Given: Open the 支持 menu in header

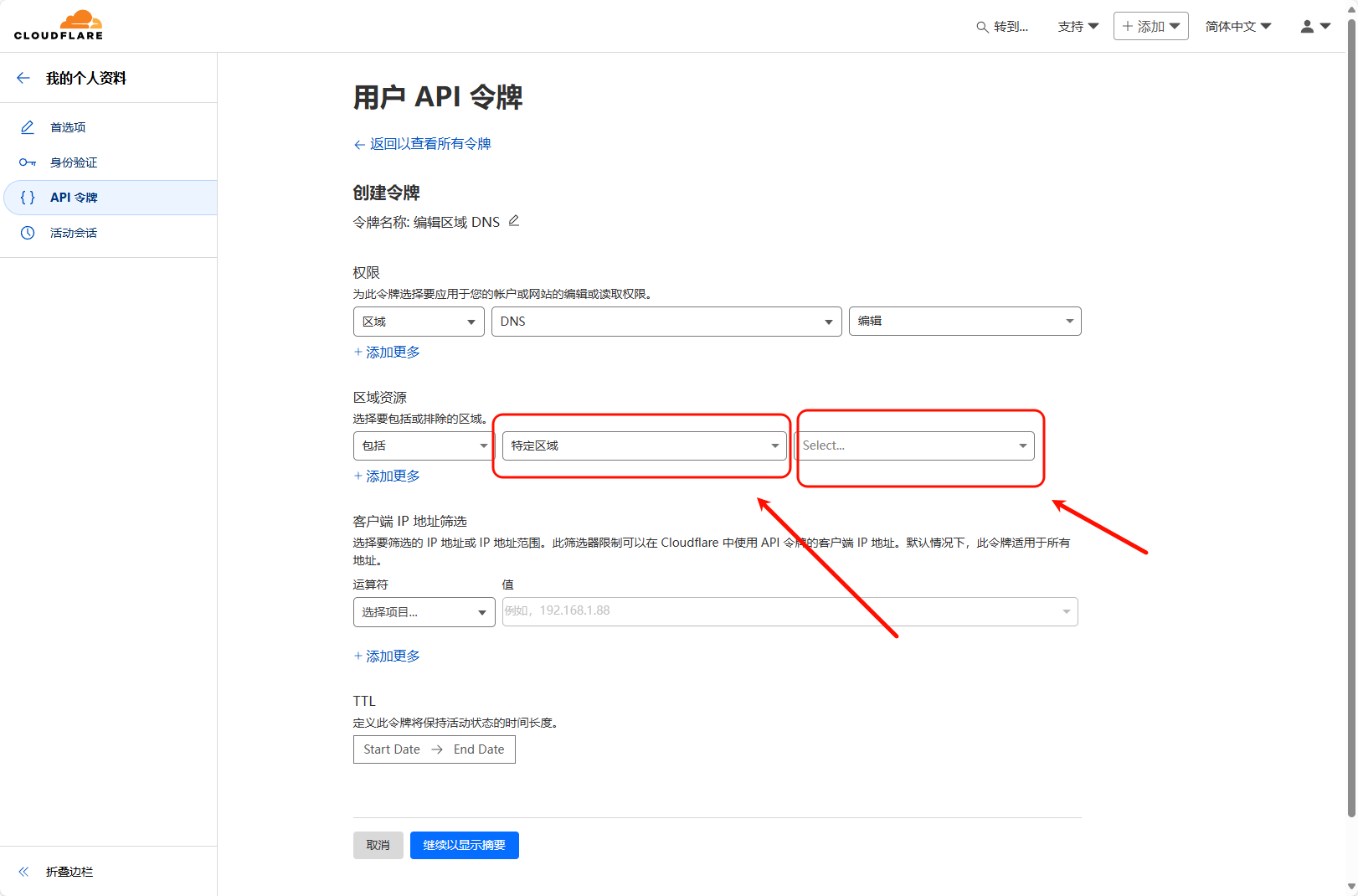Looking at the screenshot, I should point(1078,27).
